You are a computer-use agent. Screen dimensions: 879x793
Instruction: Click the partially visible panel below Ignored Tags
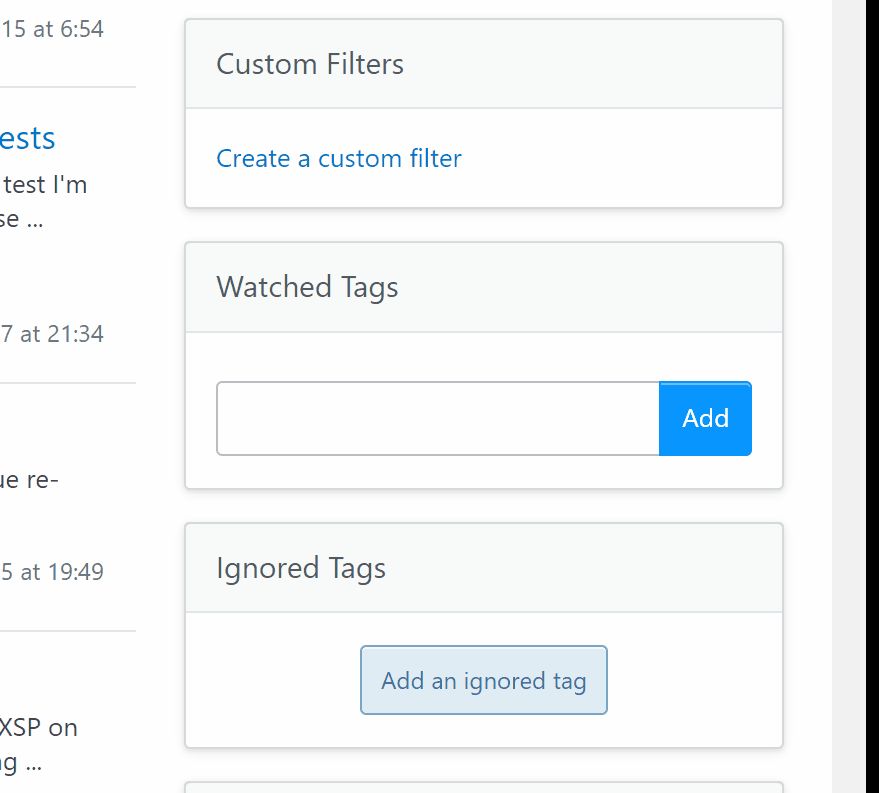[483, 787]
